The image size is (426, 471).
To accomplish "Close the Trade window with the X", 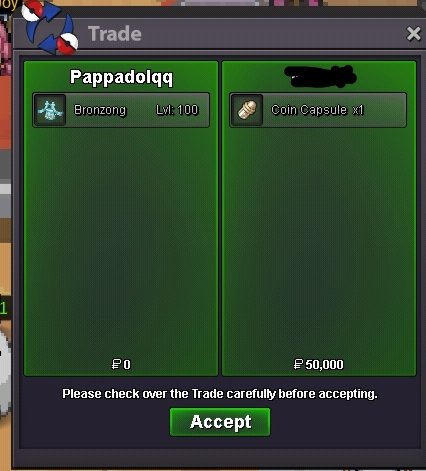I will tap(414, 34).
